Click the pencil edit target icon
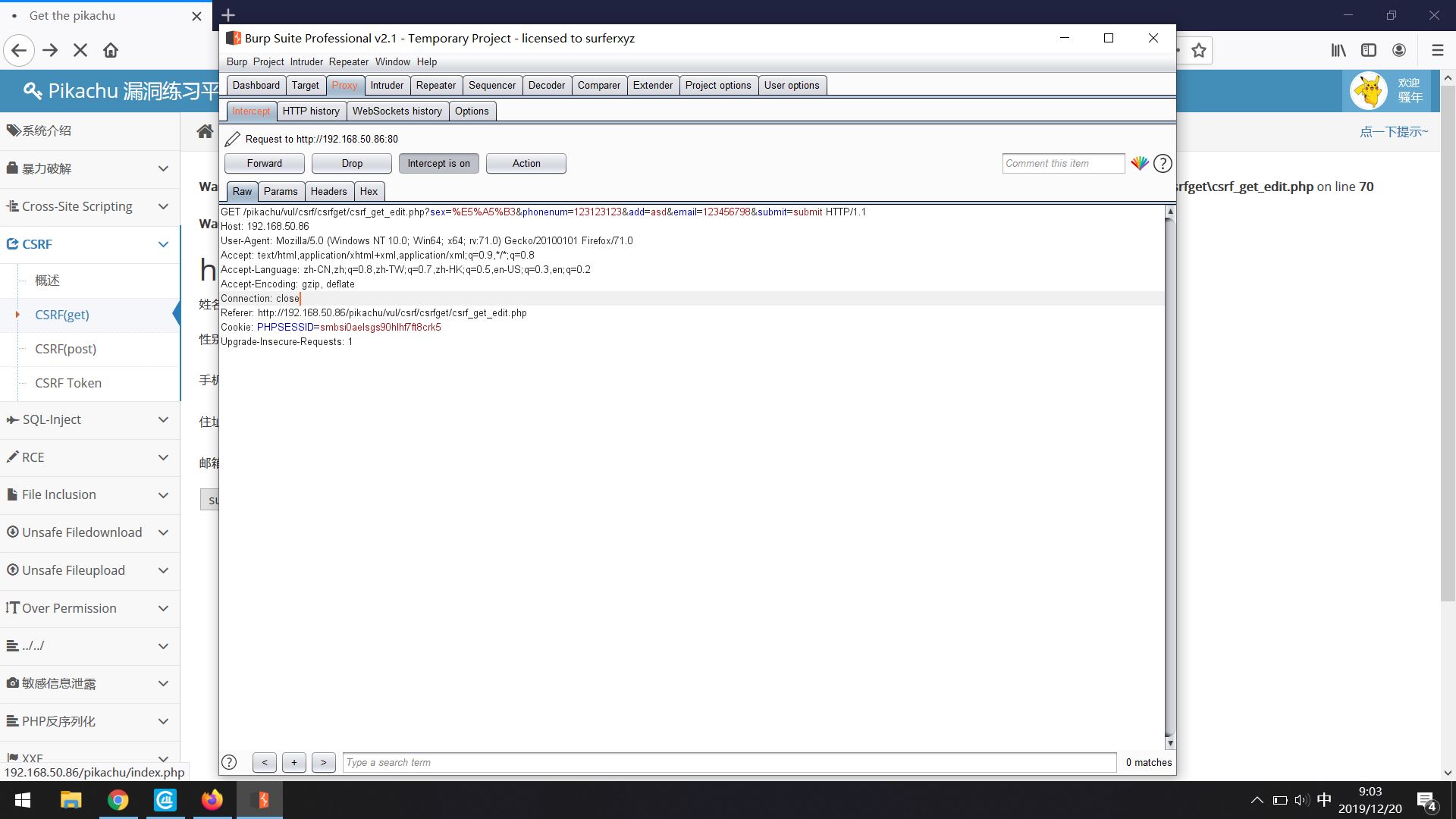This screenshot has height=819, width=1456. coord(233,139)
